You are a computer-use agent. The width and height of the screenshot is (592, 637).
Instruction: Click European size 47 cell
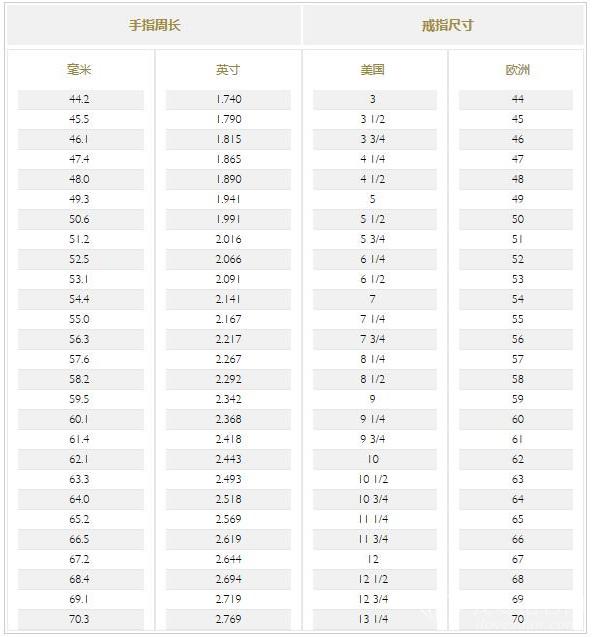tap(516, 159)
